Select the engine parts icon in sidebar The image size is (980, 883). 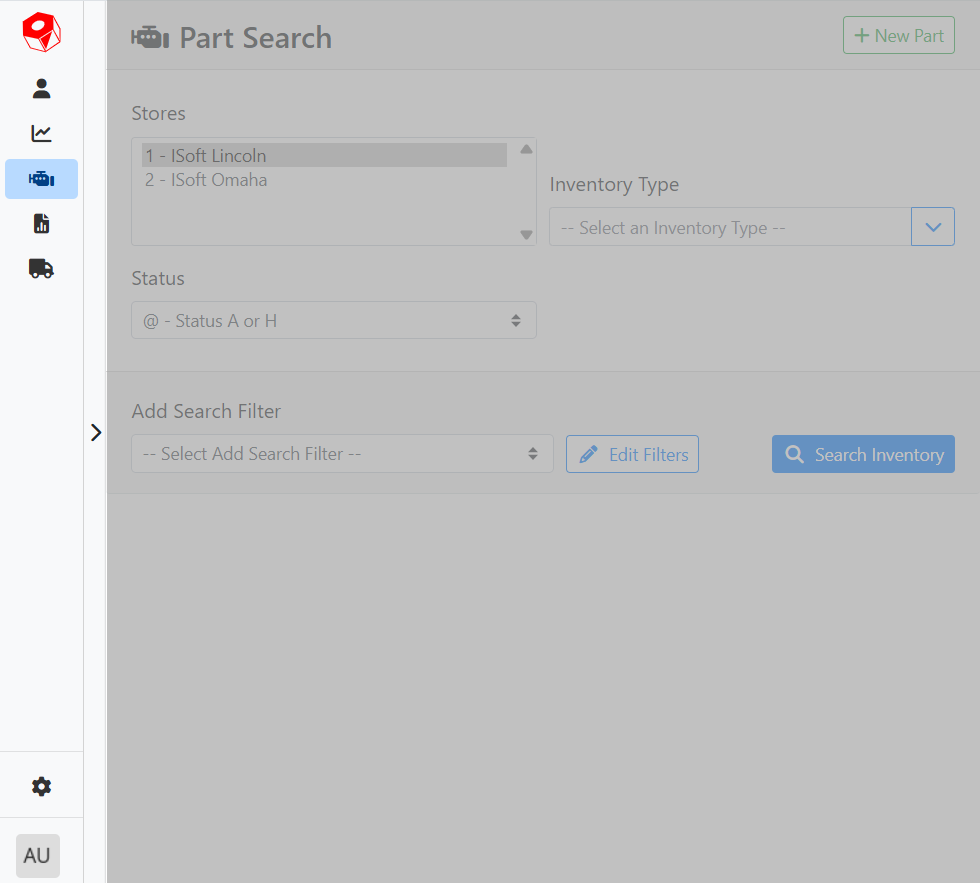click(41, 179)
